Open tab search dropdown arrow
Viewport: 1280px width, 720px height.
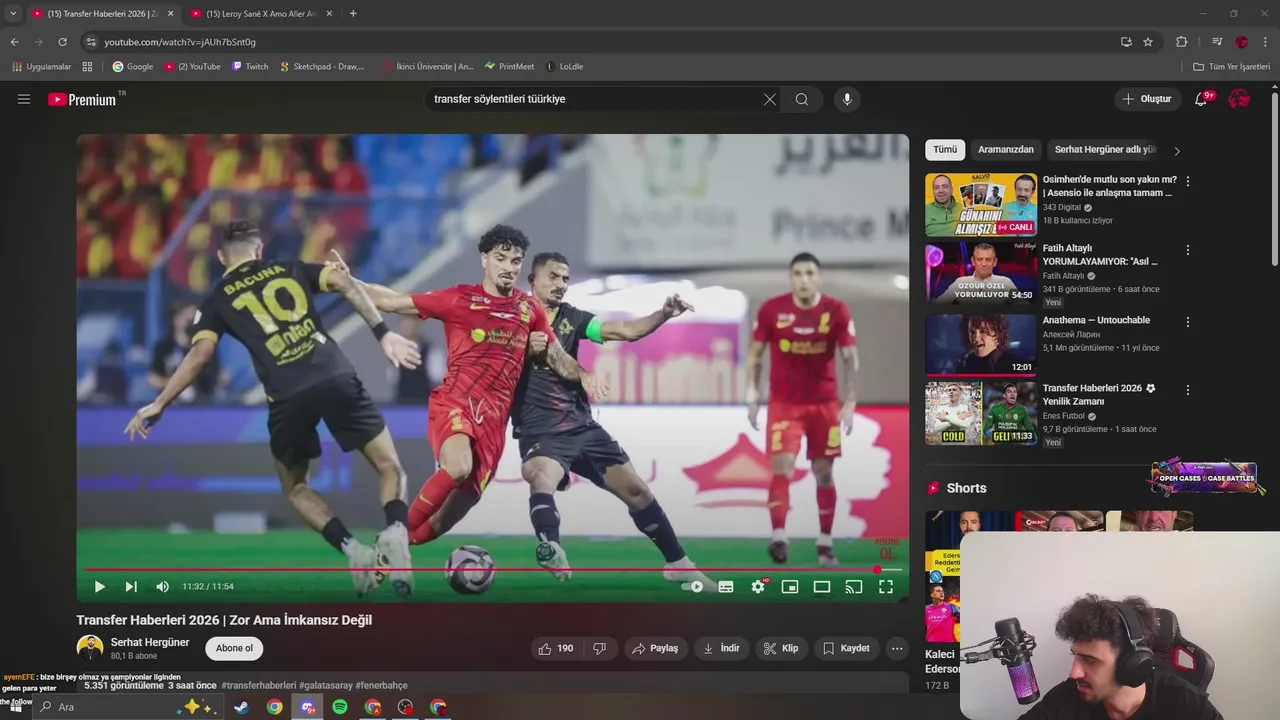[13, 14]
